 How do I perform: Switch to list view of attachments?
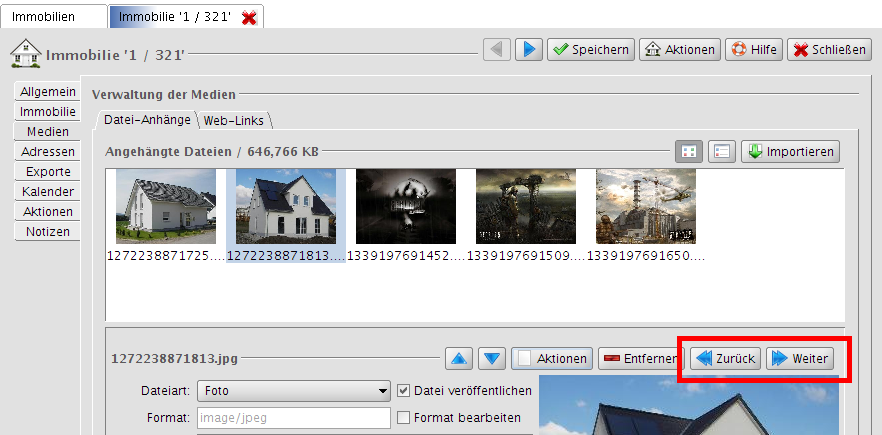pyautogui.click(x=721, y=151)
